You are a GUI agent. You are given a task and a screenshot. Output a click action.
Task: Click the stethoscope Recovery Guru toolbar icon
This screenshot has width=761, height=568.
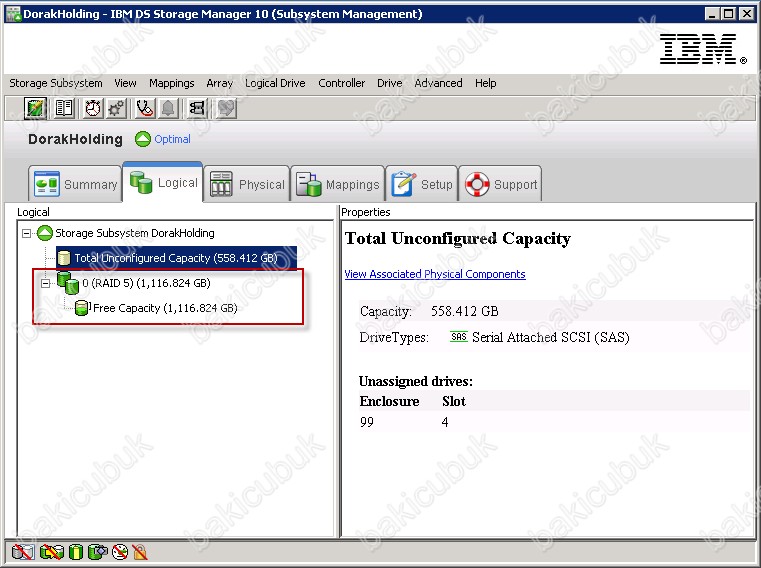pyautogui.click(x=145, y=108)
